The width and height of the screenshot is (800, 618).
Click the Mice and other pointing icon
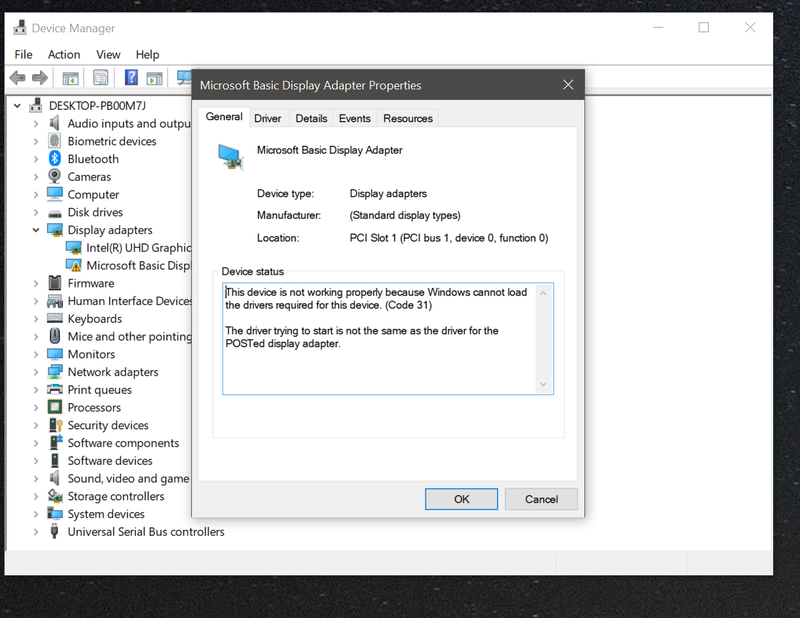coord(55,336)
